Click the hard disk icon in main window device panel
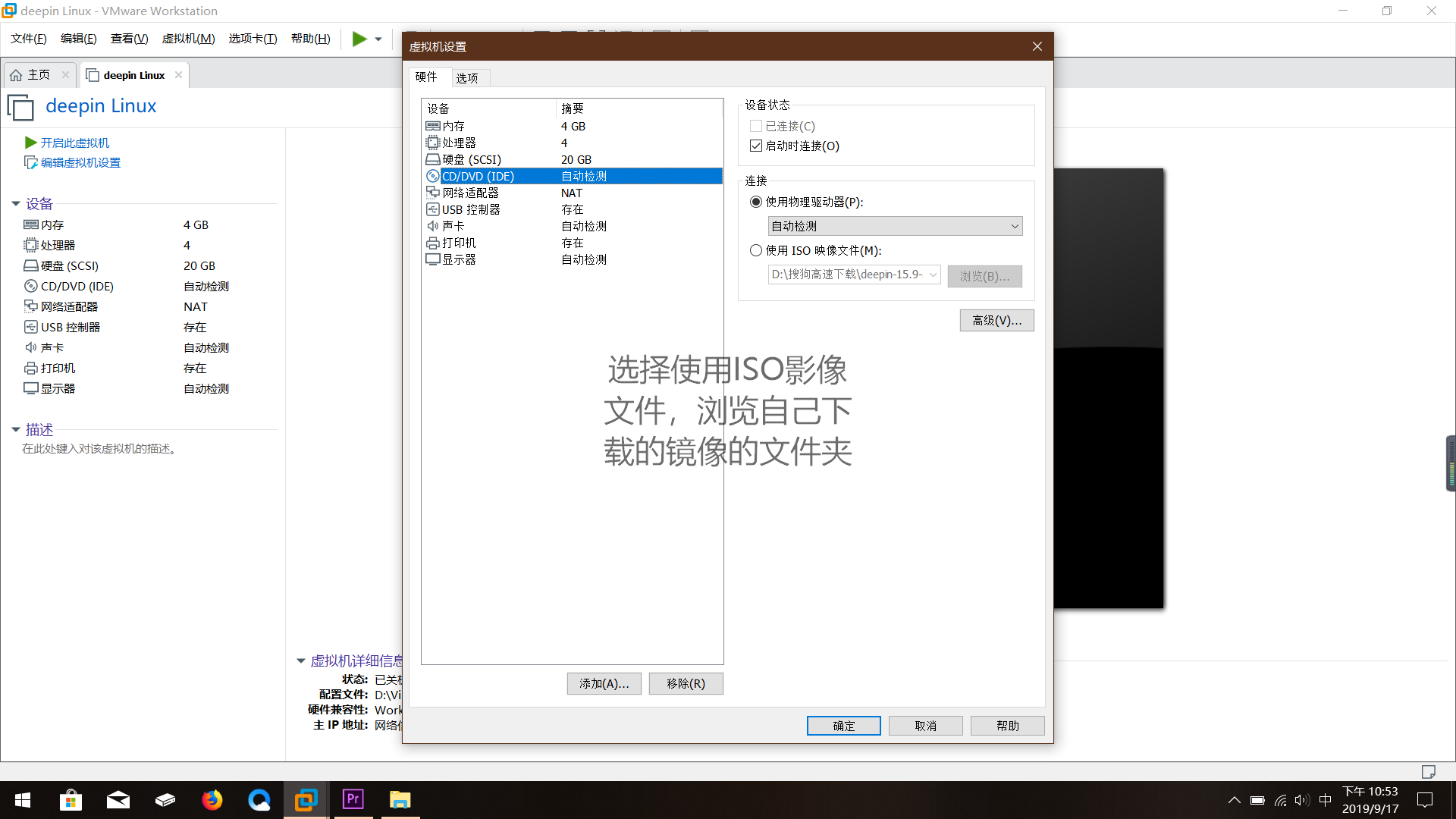The image size is (1456, 819). 31,265
